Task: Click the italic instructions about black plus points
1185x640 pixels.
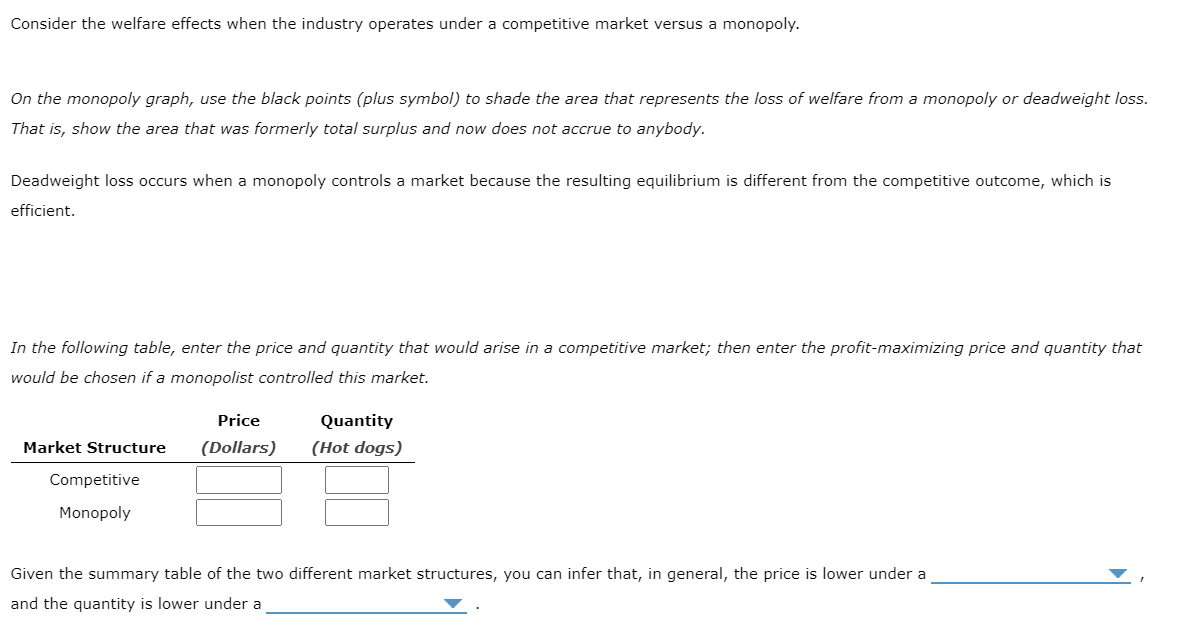Action: (578, 98)
